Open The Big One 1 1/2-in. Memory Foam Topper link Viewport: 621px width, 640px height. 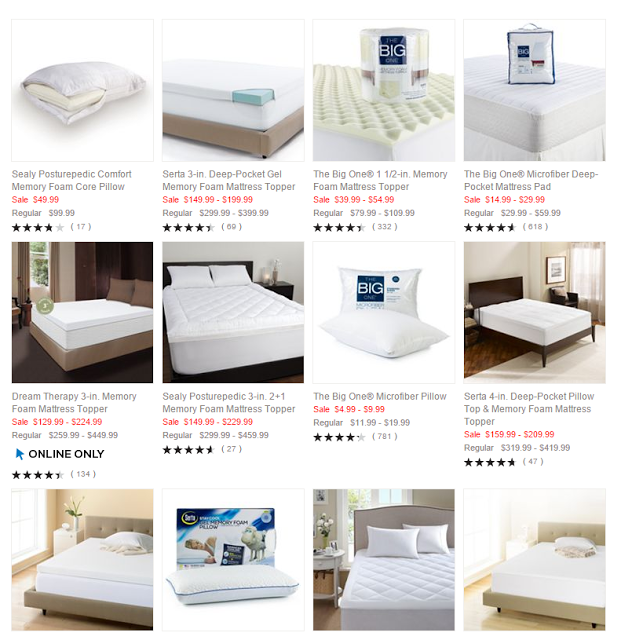[380, 180]
